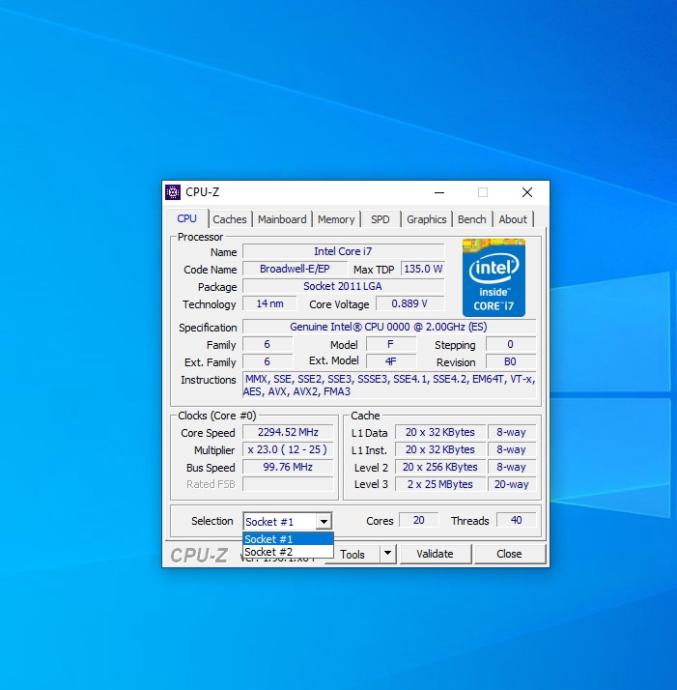
Task: Expand the Tools button dropdown arrow
Action: coord(387,554)
